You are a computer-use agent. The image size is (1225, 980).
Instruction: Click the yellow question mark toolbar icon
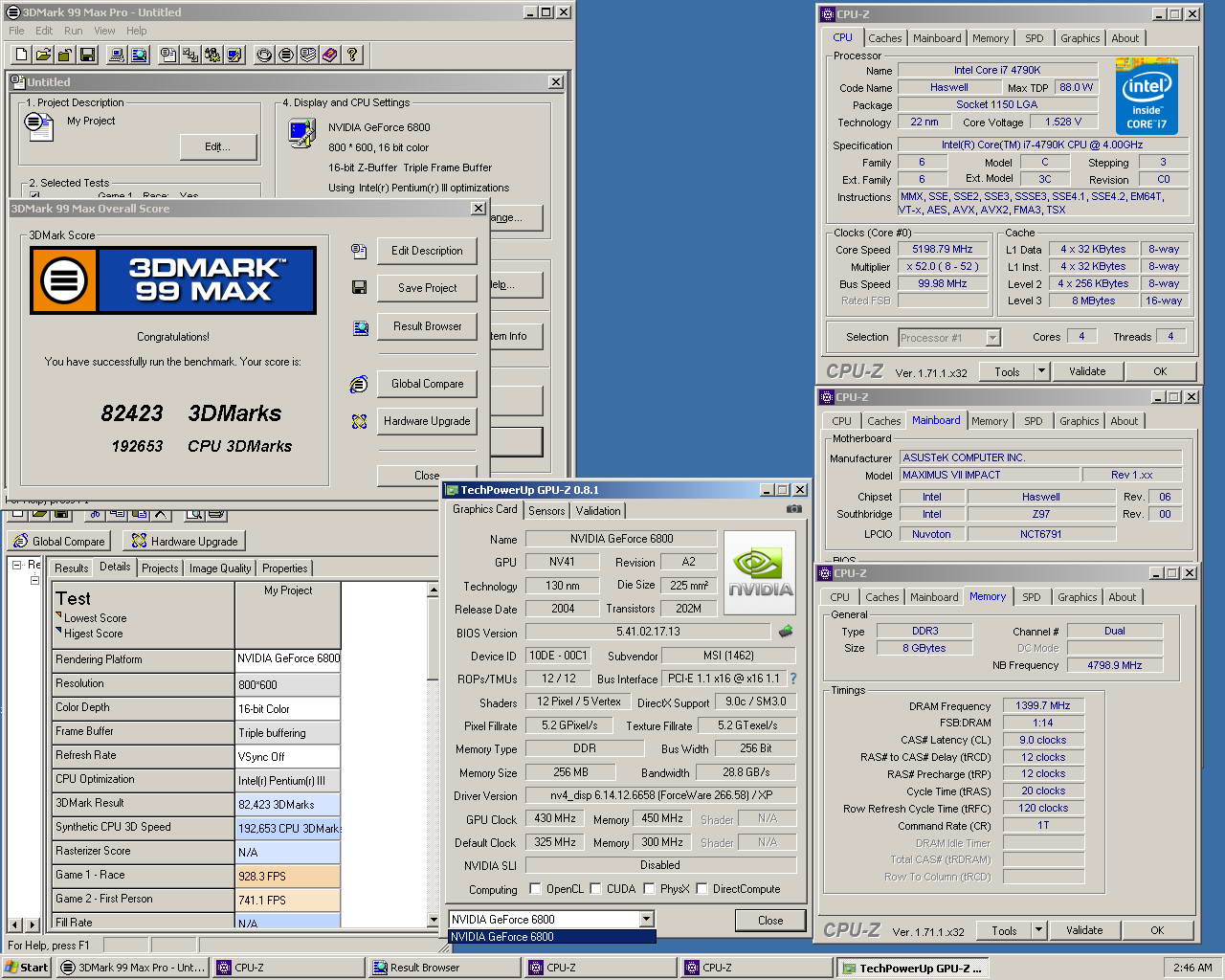352,55
